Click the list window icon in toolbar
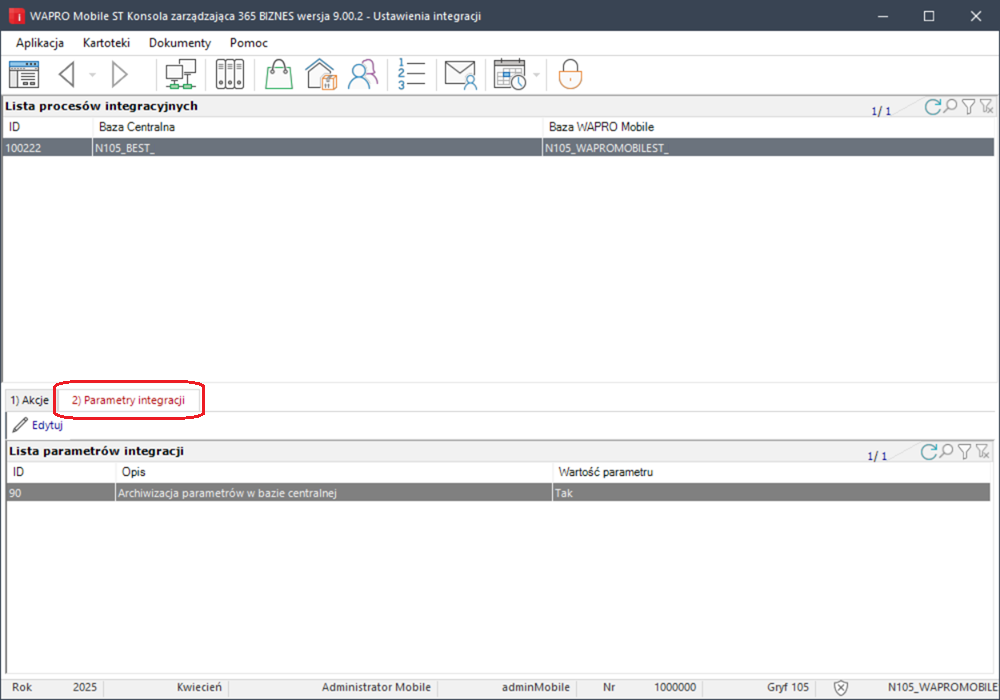Image resolution: width=1000 pixels, height=700 pixels. point(24,75)
